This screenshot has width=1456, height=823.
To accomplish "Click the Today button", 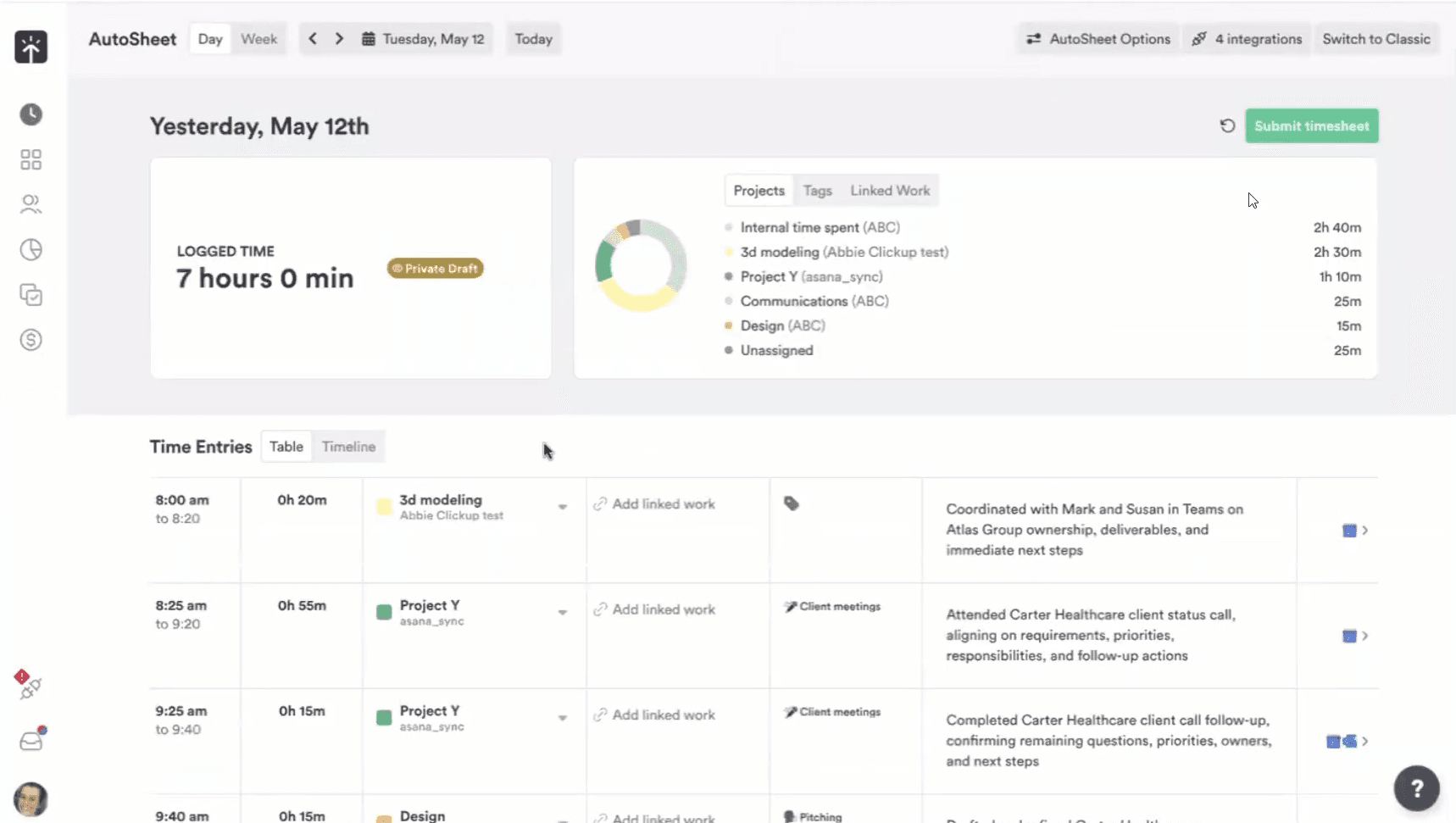I will tap(533, 39).
